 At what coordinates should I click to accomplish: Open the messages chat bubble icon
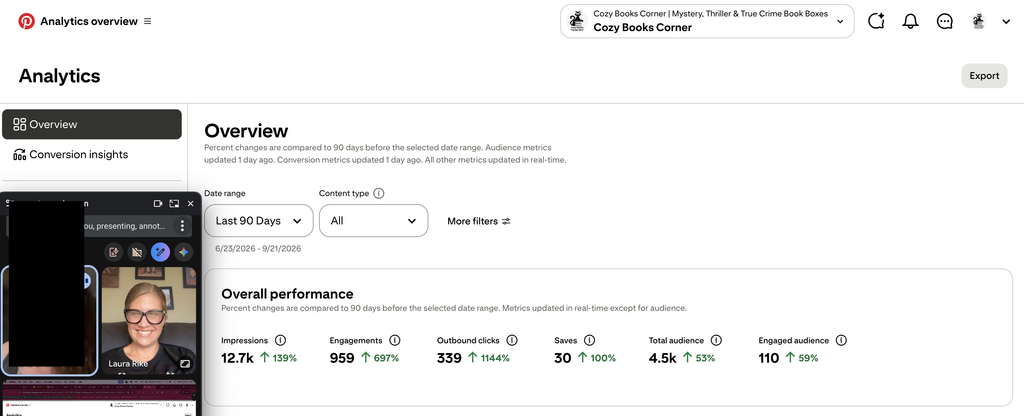pyautogui.click(x=944, y=22)
